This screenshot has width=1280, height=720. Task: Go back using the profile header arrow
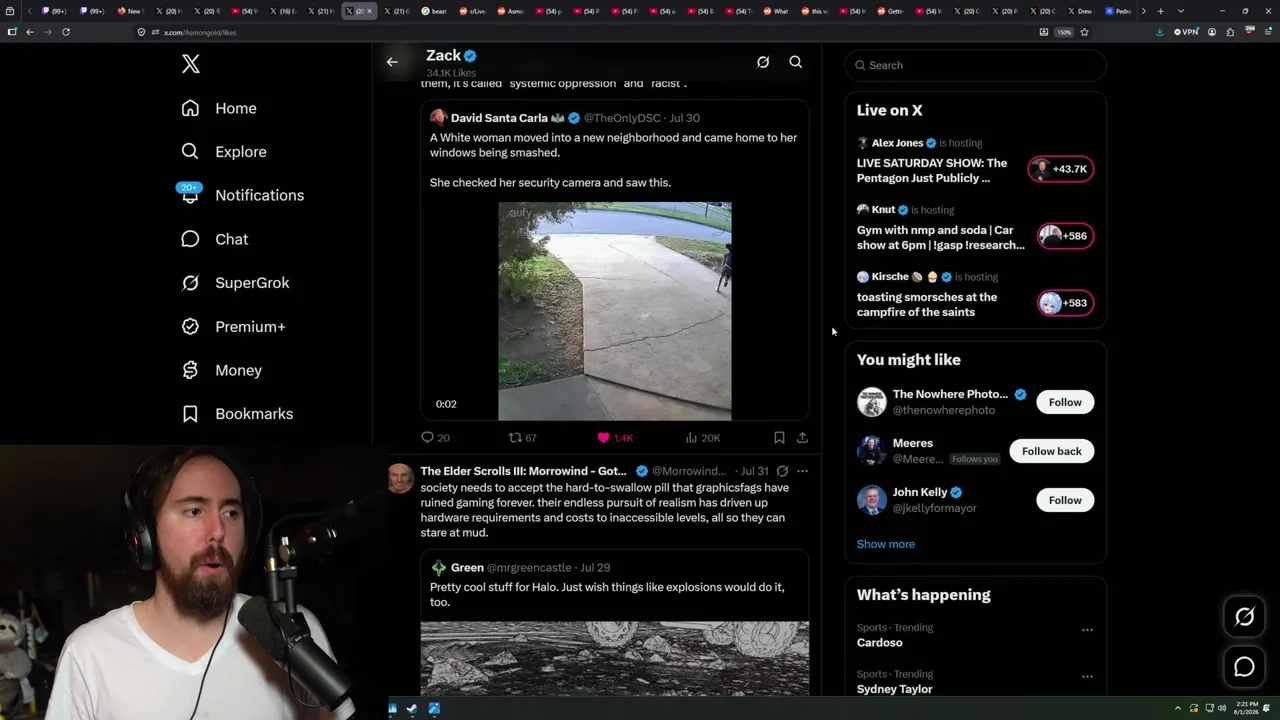(392, 62)
